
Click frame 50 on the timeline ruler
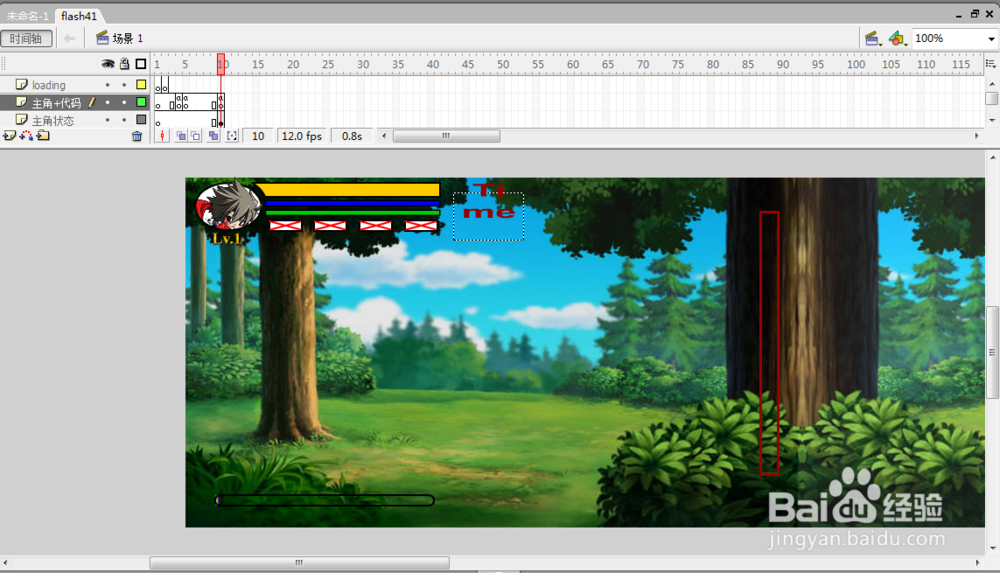pos(503,64)
